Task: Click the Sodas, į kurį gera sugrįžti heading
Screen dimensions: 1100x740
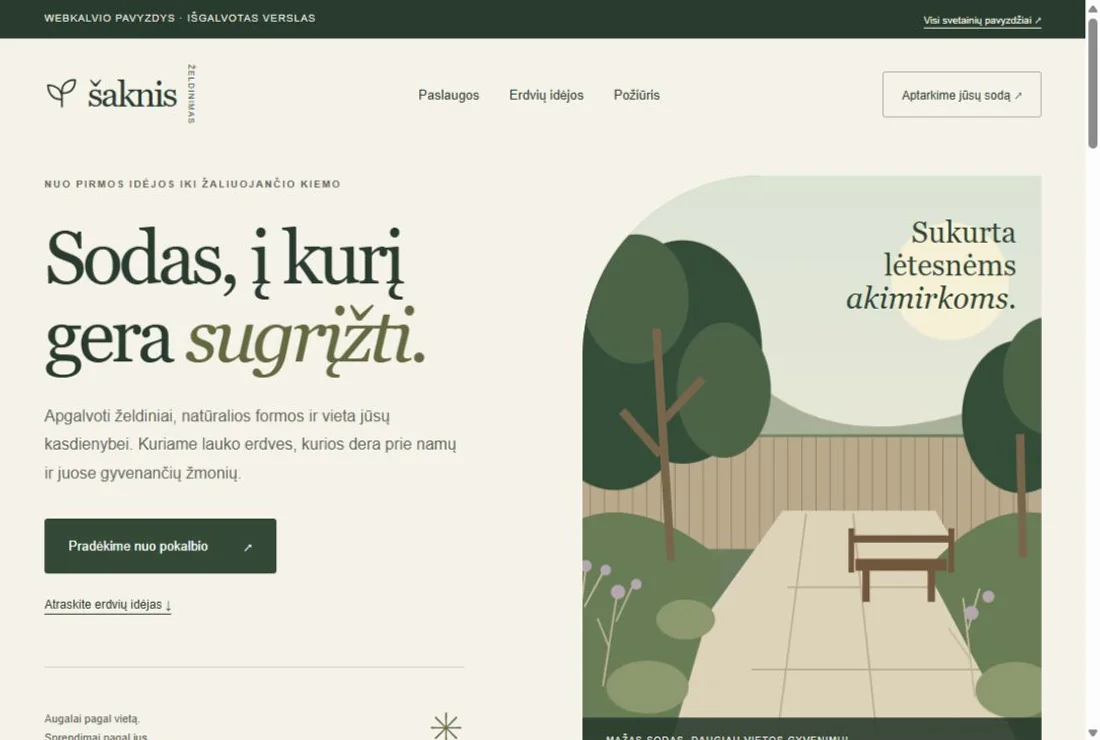Action: click(235, 301)
